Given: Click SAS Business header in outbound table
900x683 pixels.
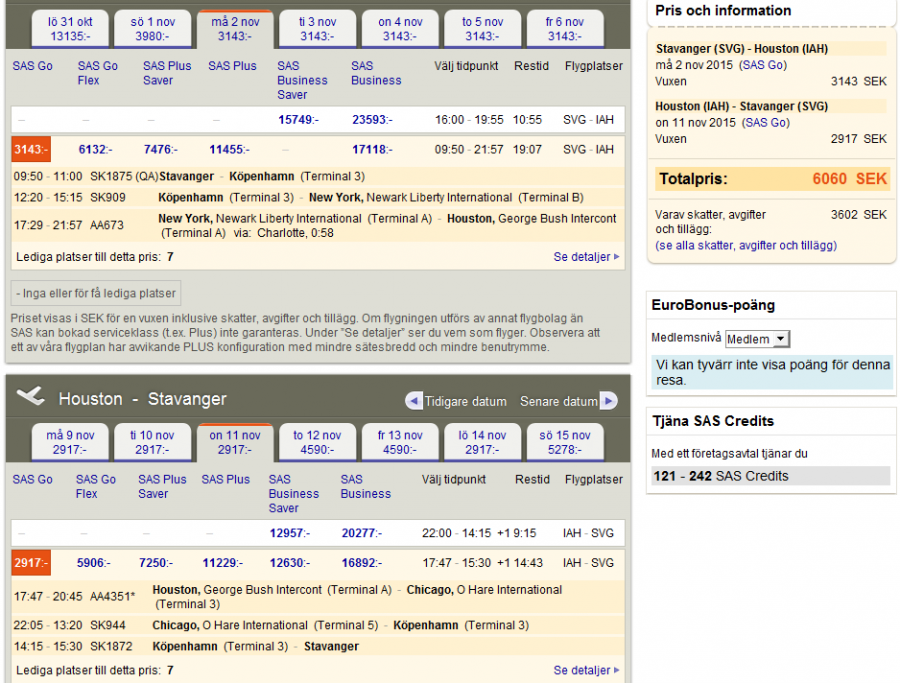Looking at the screenshot, I should [376, 73].
